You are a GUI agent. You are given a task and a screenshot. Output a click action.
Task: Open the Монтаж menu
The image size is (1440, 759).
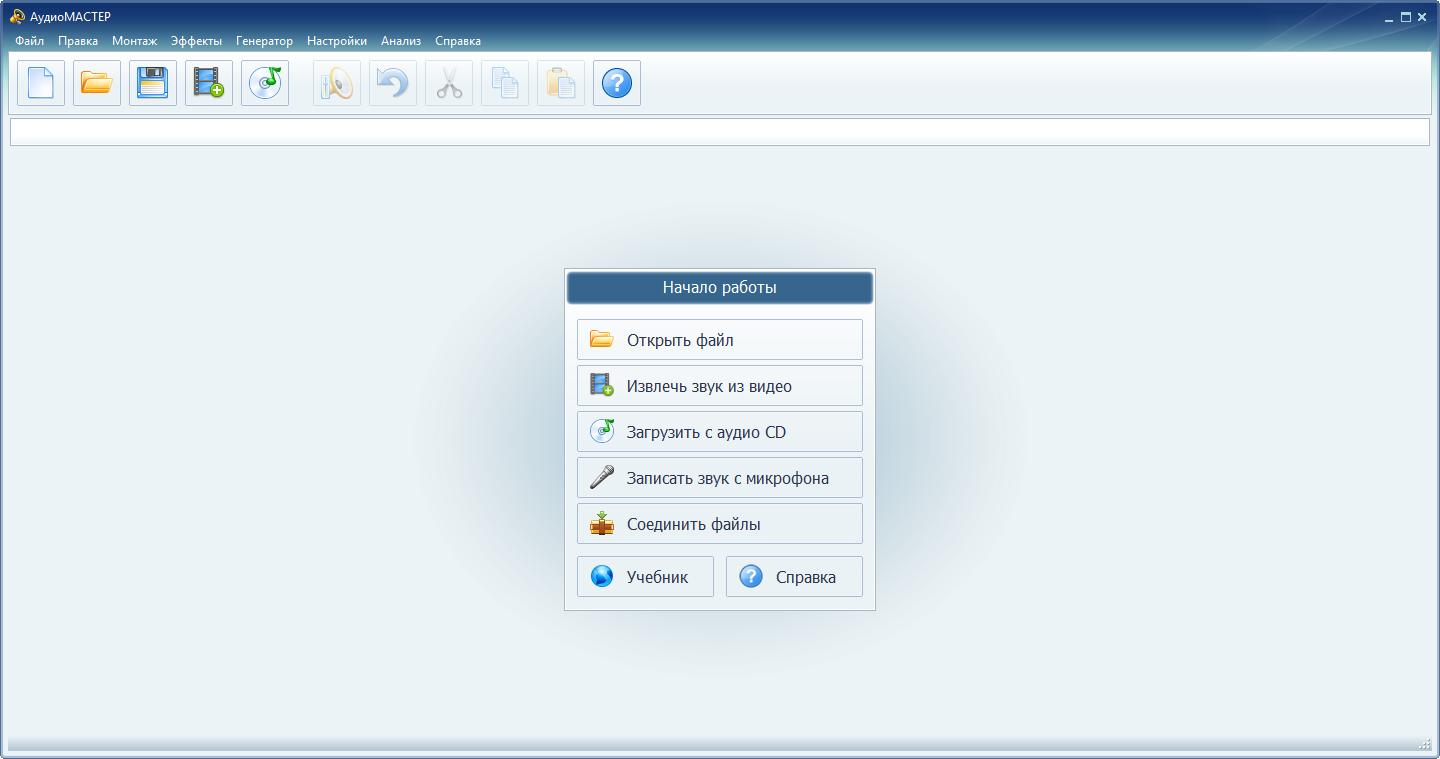click(134, 41)
